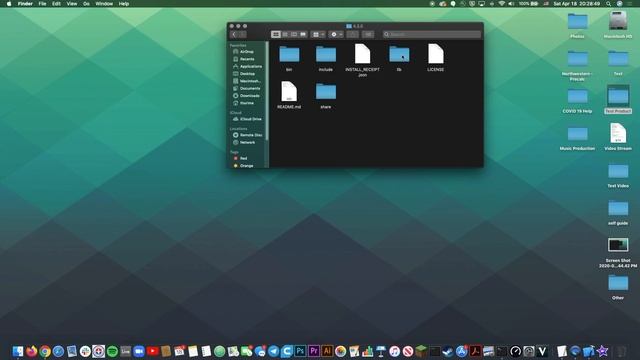Image resolution: width=640 pixels, height=360 pixels.
Task: Go back in Finder window
Action: [x=234, y=35]
